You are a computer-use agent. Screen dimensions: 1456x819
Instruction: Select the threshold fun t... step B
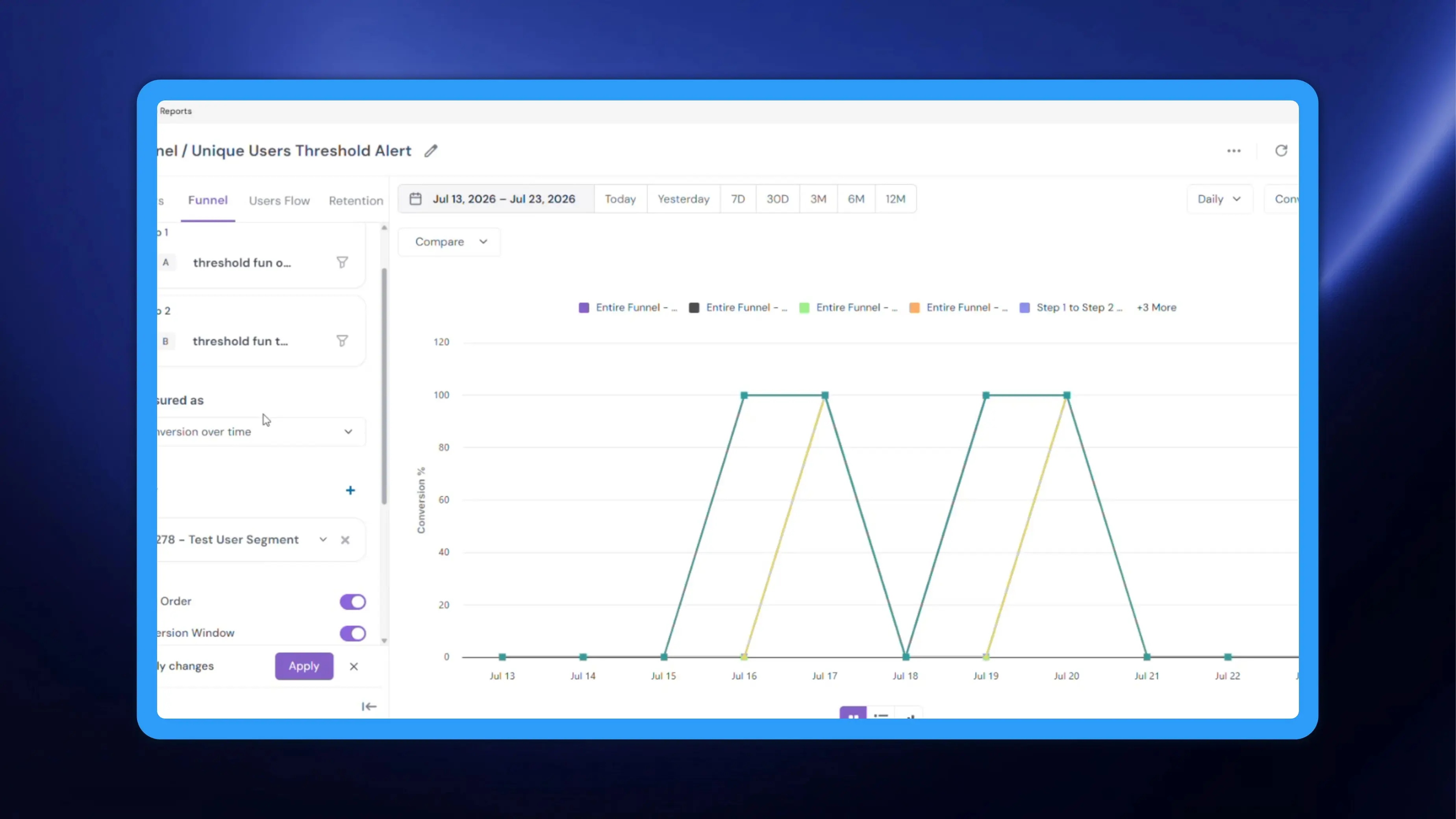(240, 341)
